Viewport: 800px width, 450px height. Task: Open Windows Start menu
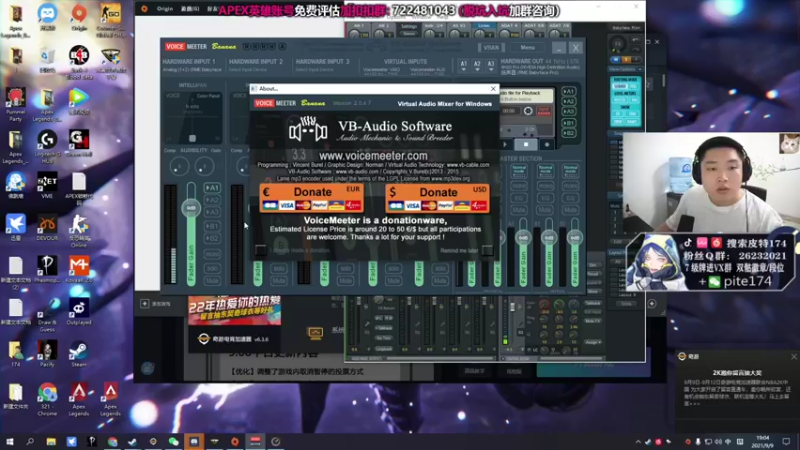[x=9, y=441]
